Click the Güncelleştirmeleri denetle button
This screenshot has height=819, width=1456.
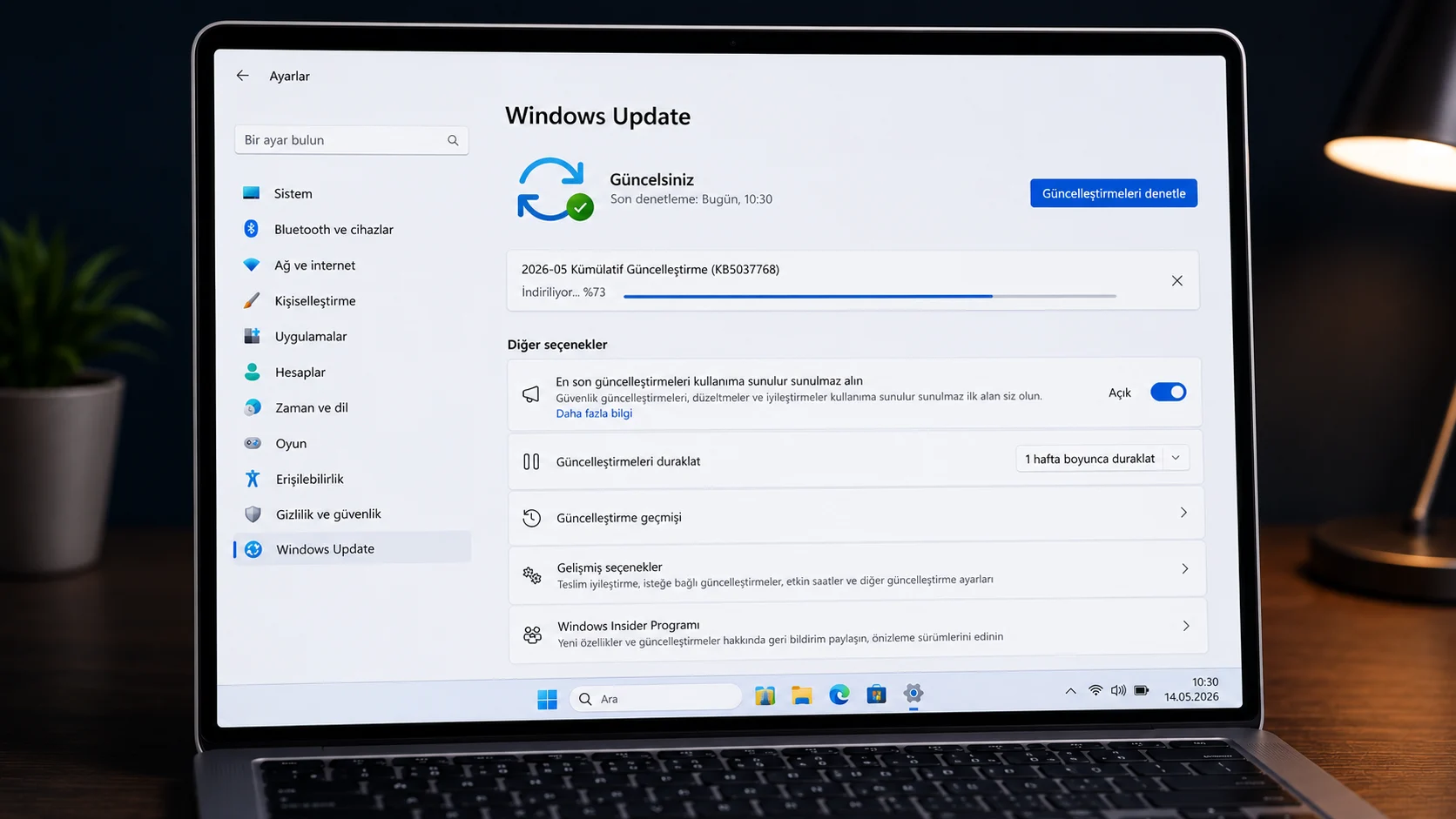(1114, 193)
